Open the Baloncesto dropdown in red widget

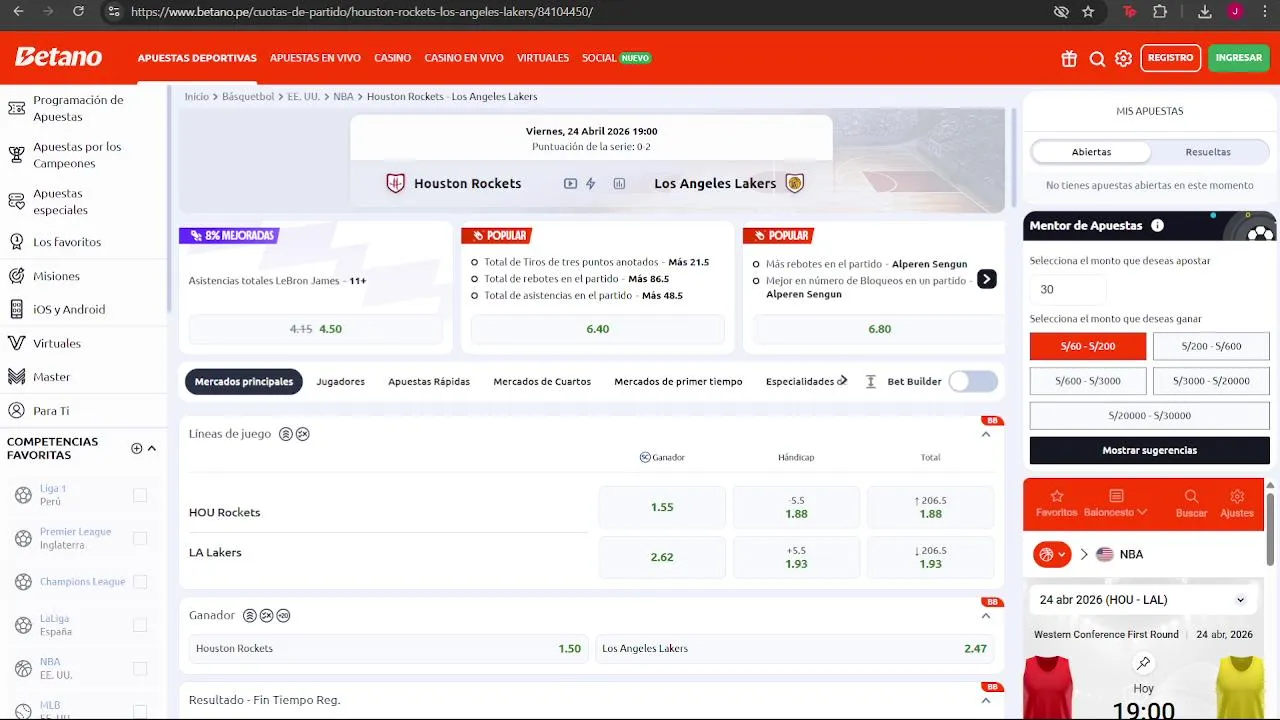1116,502
